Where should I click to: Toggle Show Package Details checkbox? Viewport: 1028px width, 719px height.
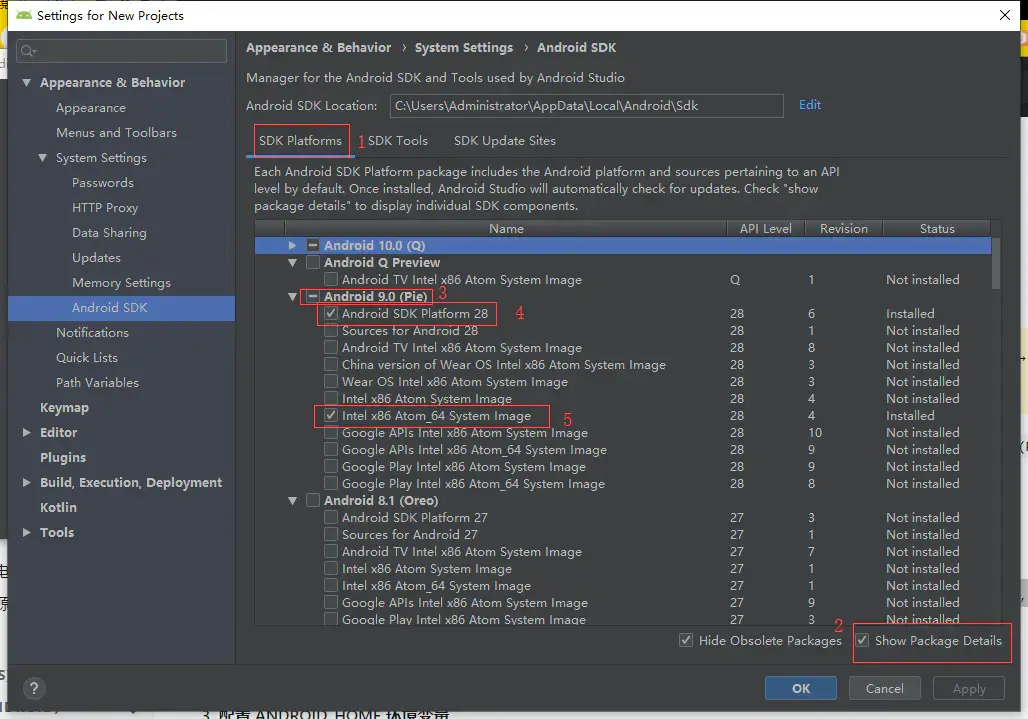(863, 640)
